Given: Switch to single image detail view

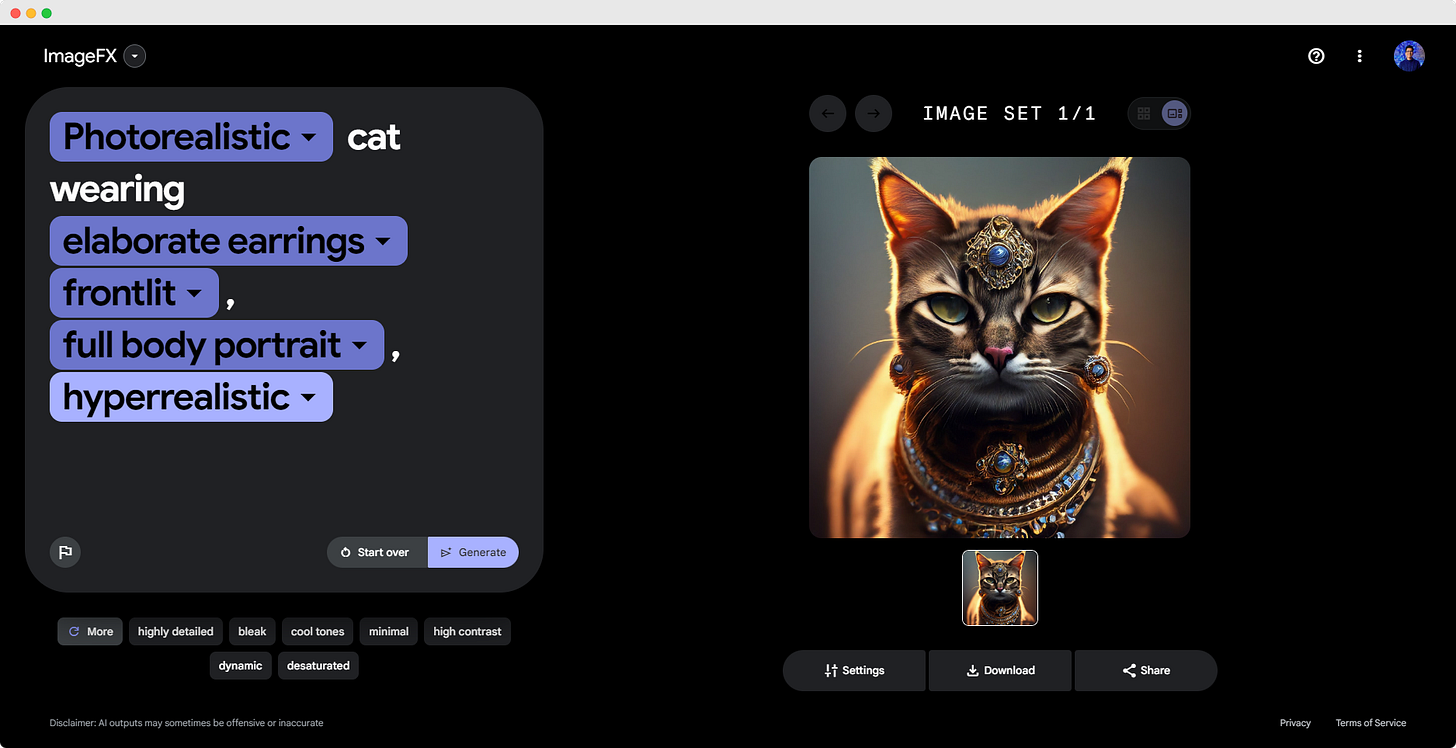Looking at the screenshot, I should tap(1174, 113).
